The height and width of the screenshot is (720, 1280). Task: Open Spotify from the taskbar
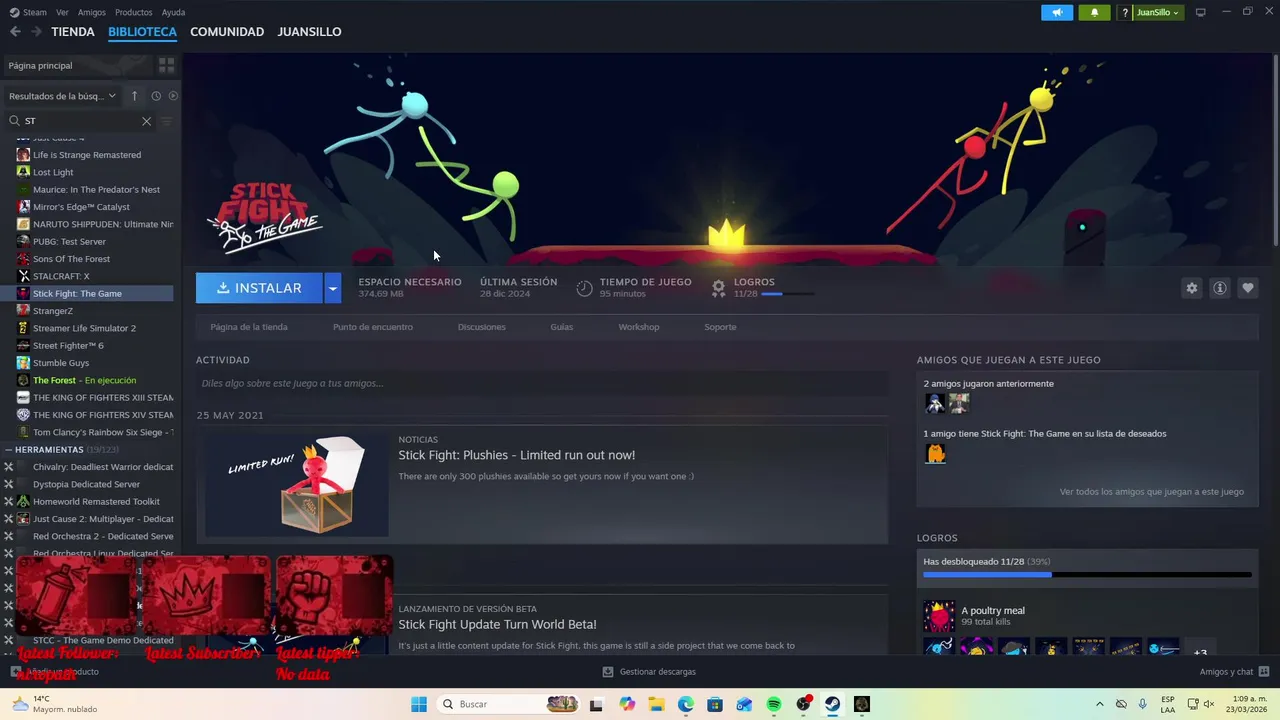tap(774, 704)
